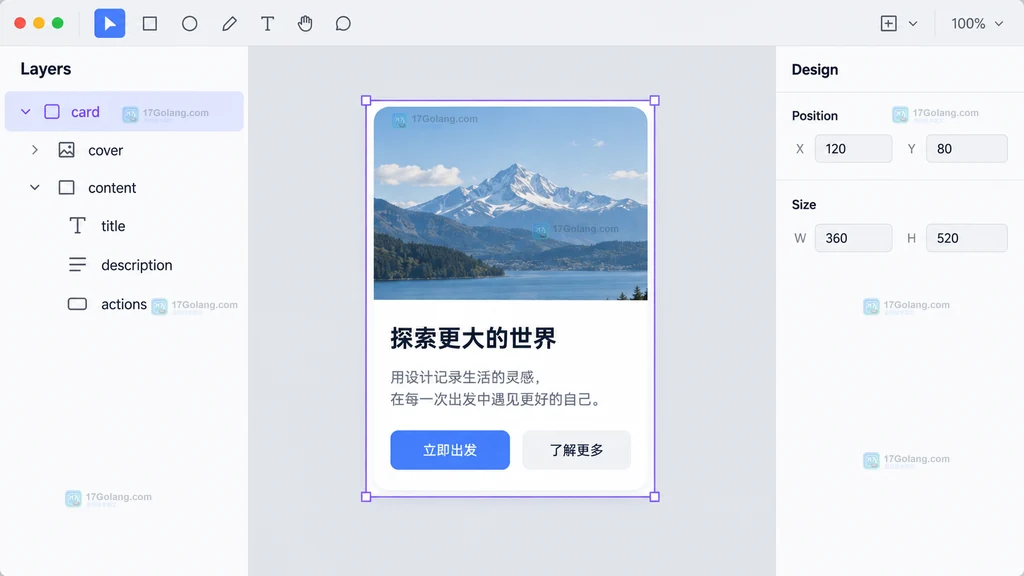The height and width of the screenshot is (576, 1024).
Task: Click the description layer paragraph icon
Action: (77, 264)
